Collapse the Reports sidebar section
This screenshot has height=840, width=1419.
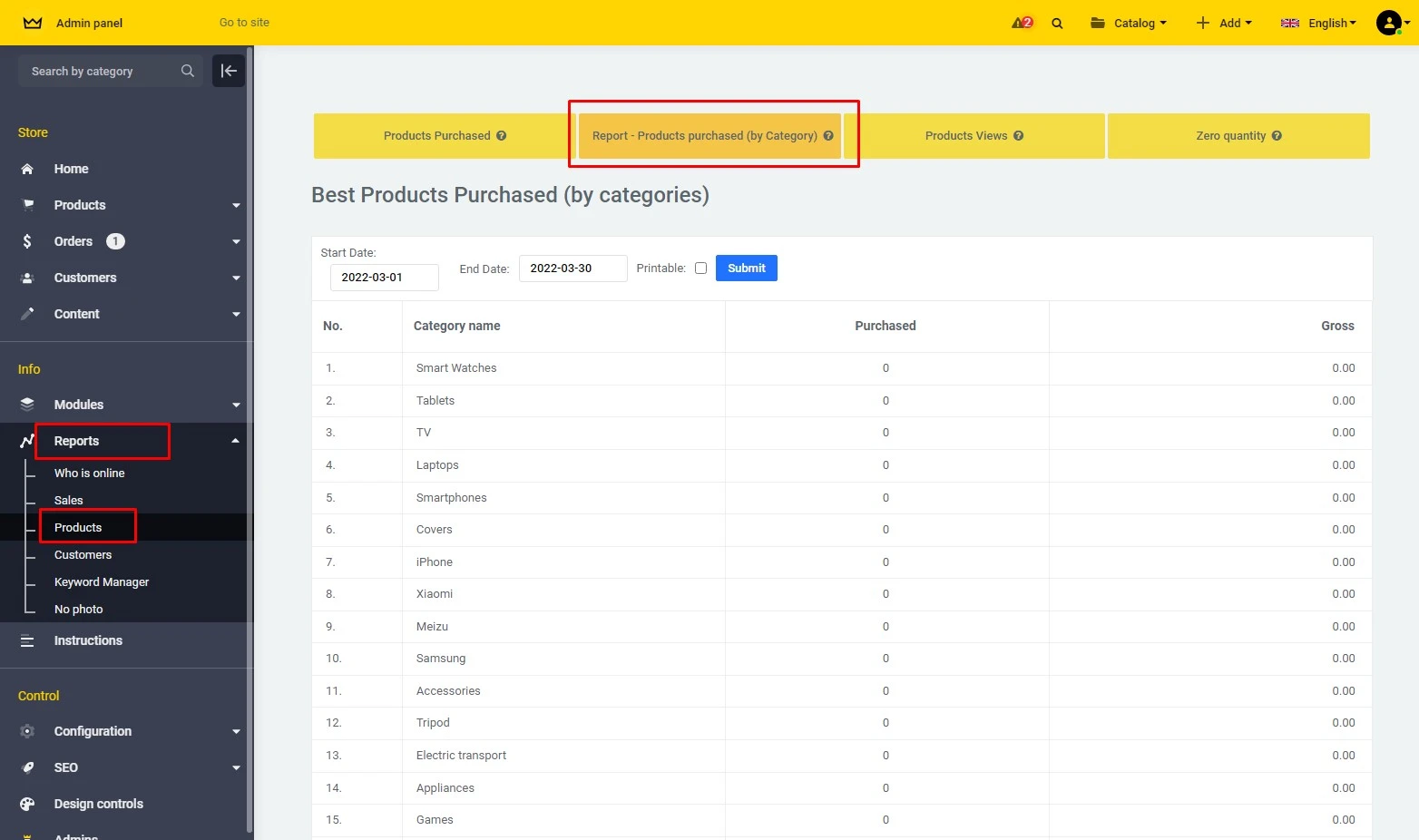(x=235, y=441)
